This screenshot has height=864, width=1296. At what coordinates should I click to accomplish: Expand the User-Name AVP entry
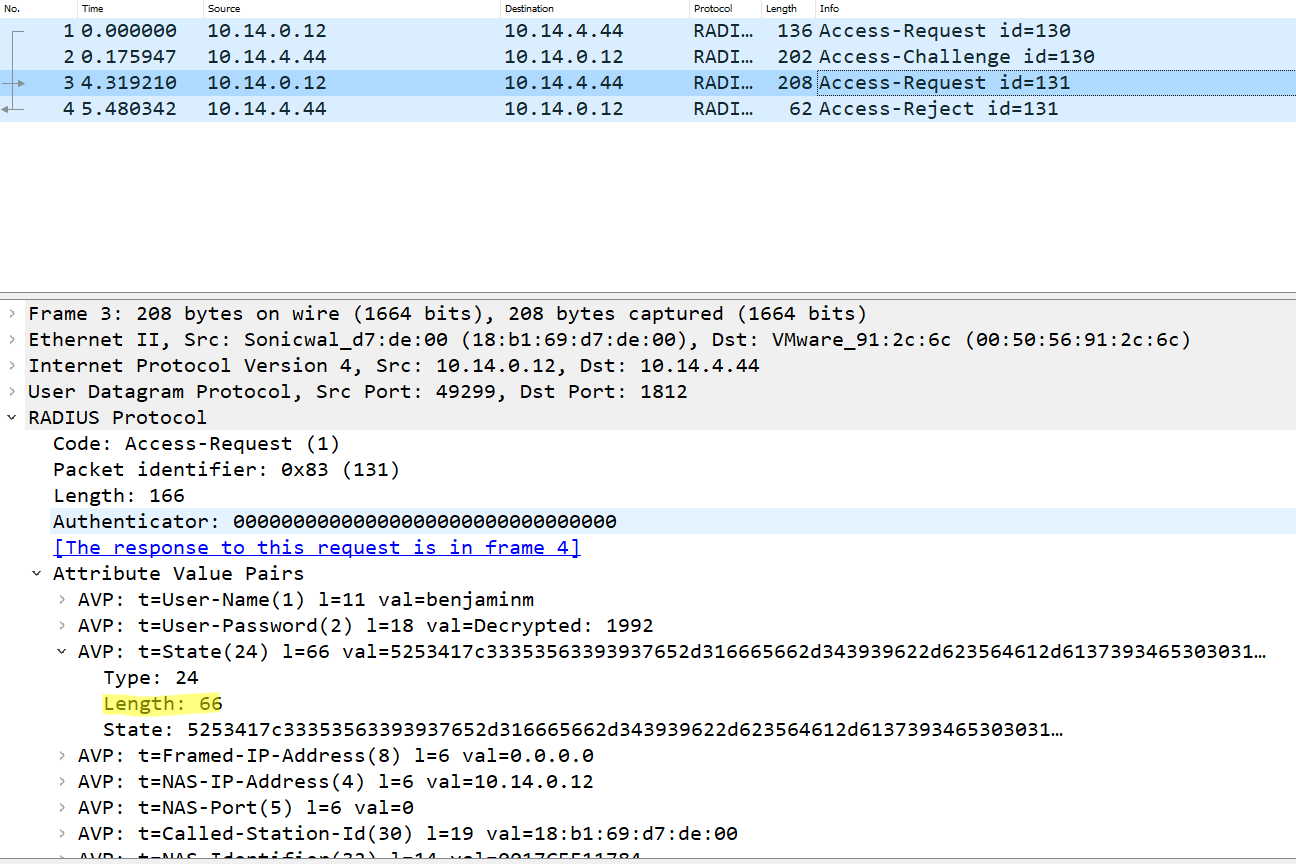pyautogui.click(x=62, y=599)
